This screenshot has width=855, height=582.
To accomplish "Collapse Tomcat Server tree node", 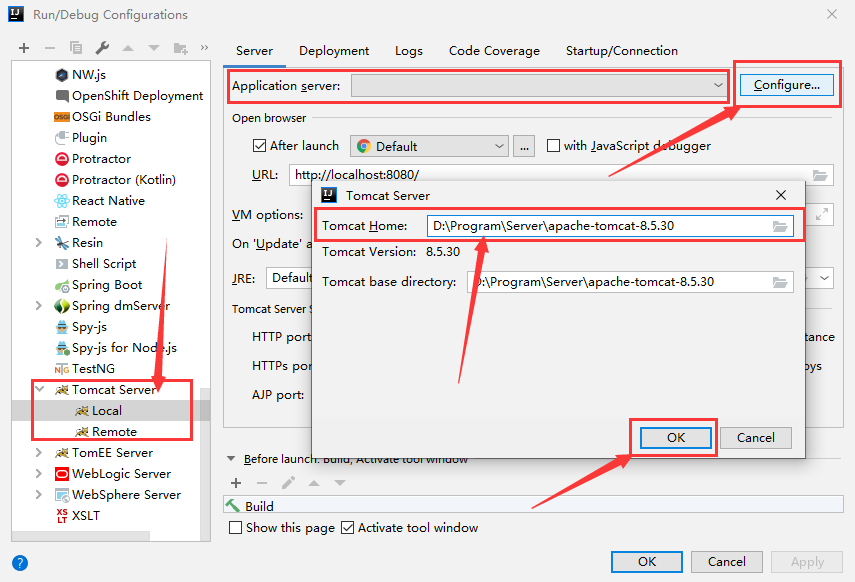I will tap(39, 389).
